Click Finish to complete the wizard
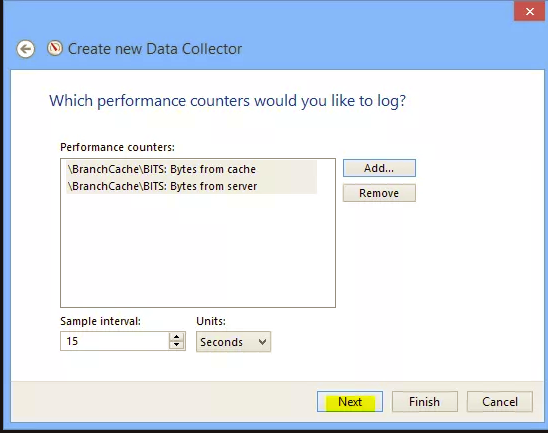Image resolution: width=548 pixels, height=433 pixels. (425, 402)
